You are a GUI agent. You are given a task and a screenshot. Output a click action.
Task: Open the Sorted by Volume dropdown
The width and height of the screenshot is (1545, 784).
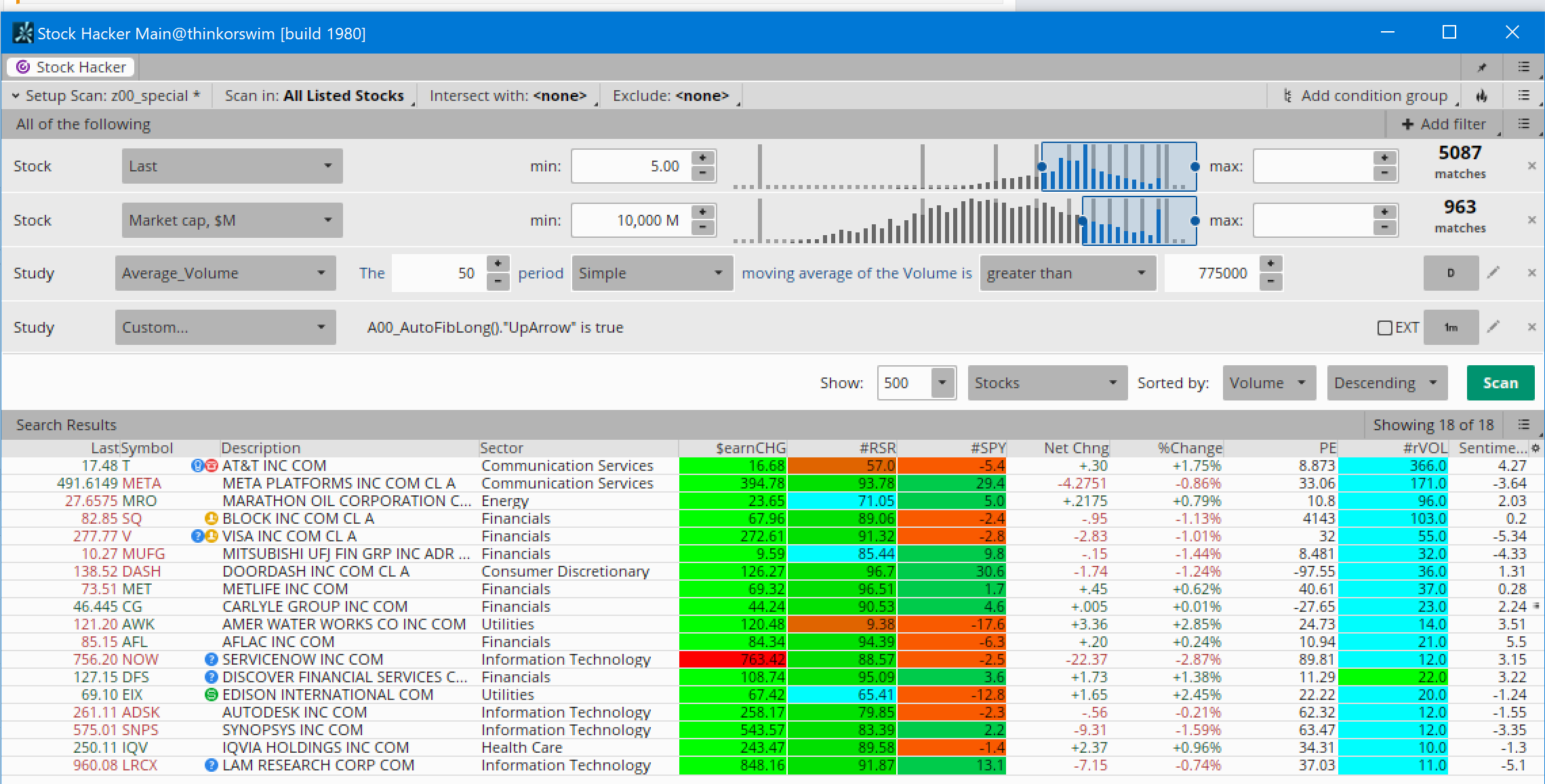tap(1269, 383)
